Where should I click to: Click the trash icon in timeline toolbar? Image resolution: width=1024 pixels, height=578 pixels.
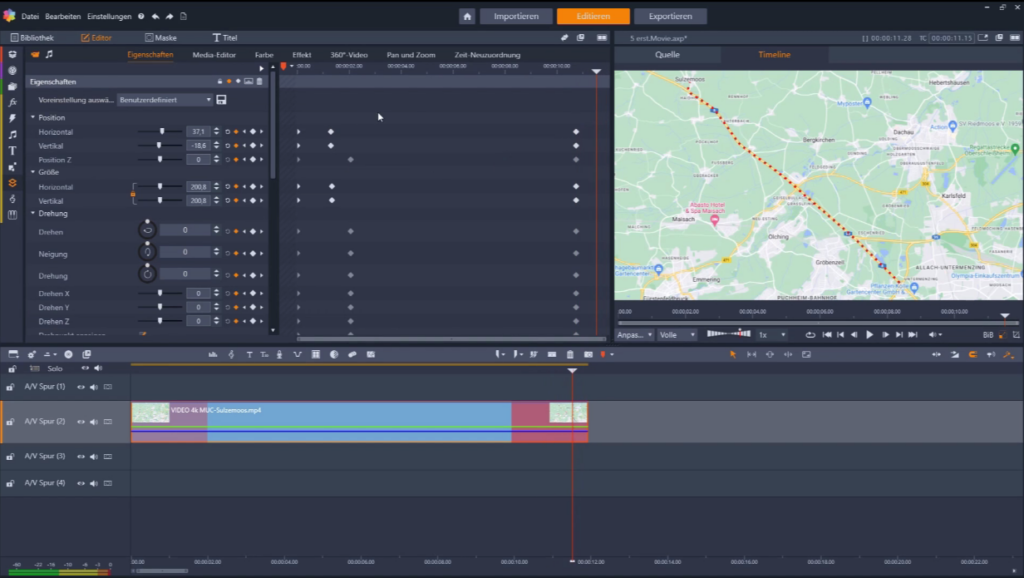(570, 354)
